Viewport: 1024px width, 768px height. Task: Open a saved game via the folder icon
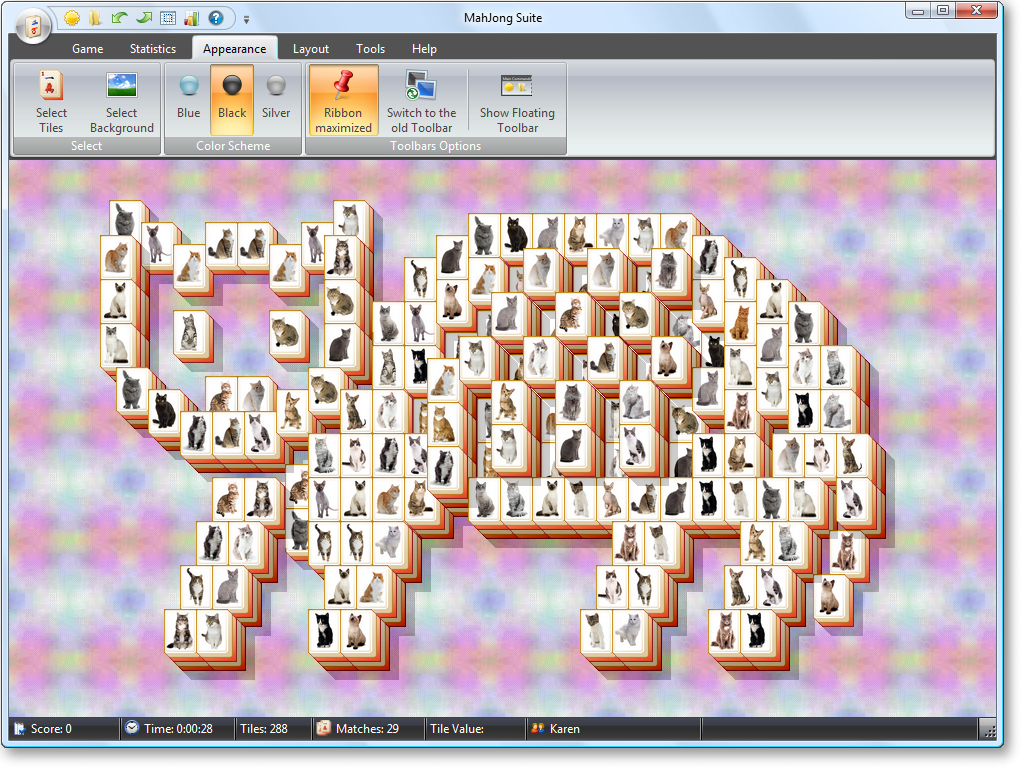tap(95, 18)
